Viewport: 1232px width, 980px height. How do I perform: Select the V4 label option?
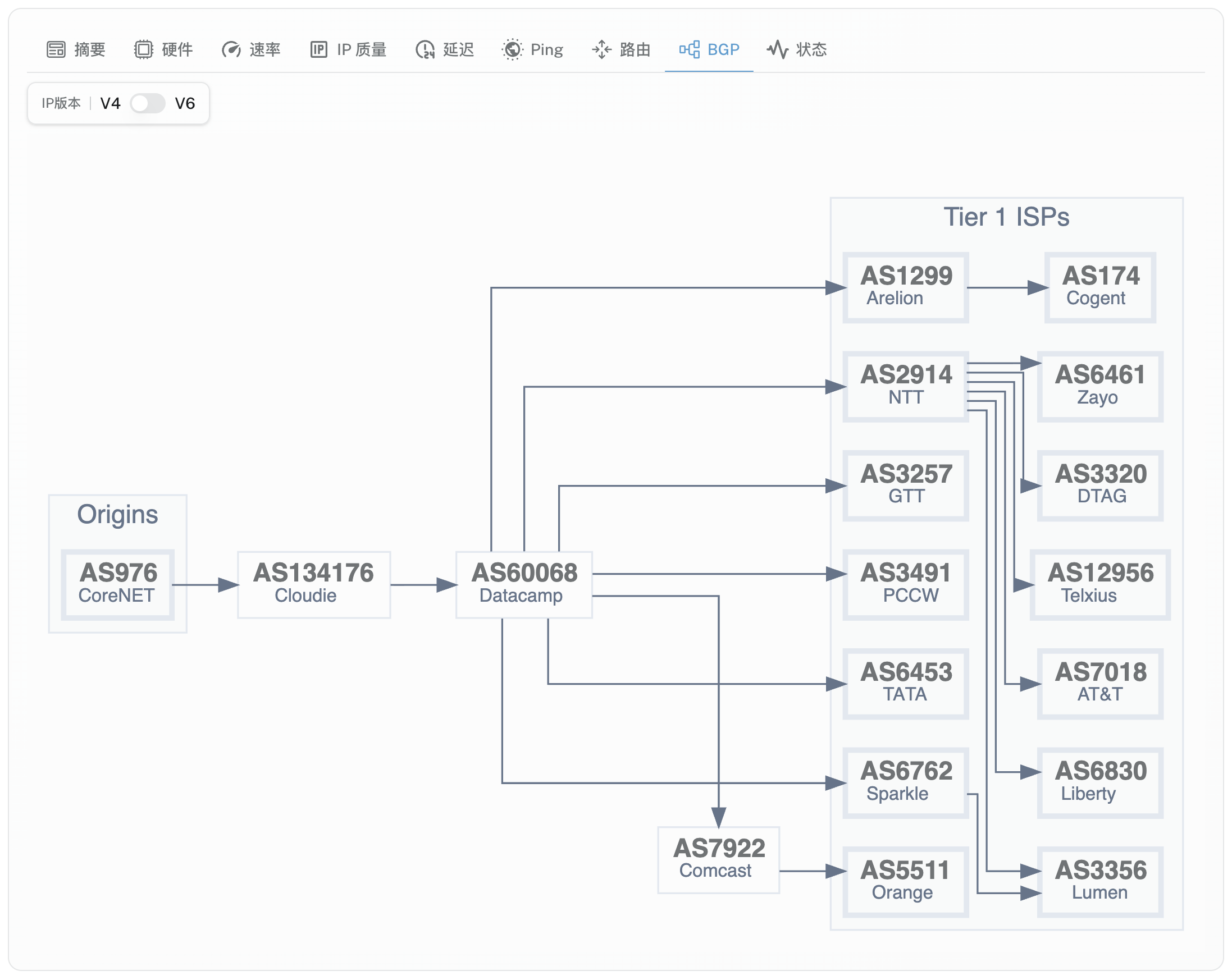point(110,103)
